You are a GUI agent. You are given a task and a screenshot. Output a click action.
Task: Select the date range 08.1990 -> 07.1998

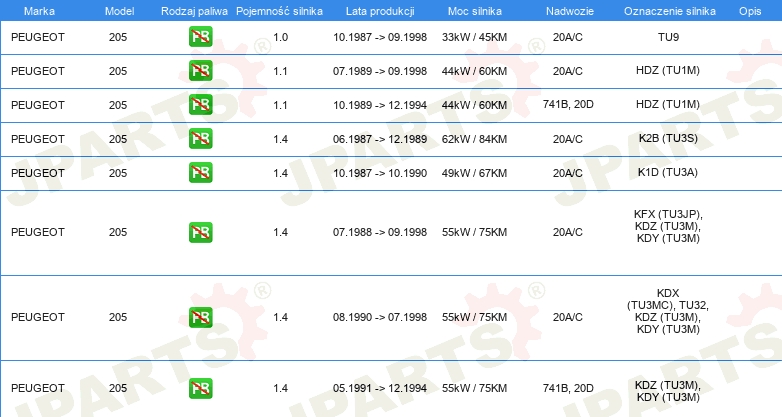tap(380, 317)
